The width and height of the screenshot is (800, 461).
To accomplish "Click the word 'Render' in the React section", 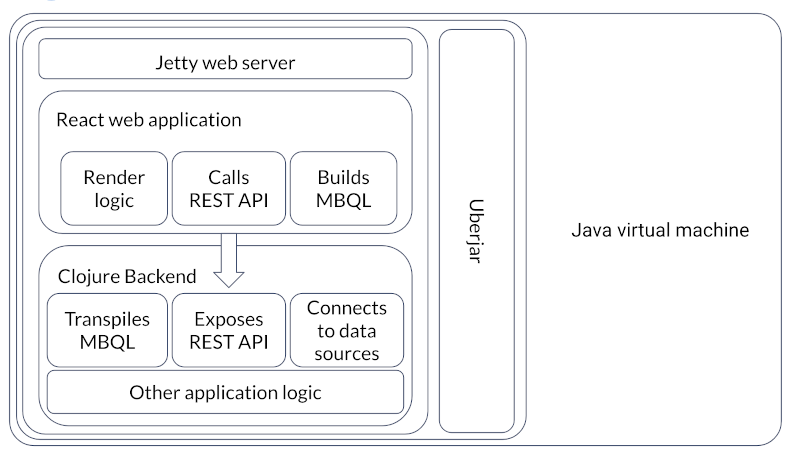I will (112, 177).
